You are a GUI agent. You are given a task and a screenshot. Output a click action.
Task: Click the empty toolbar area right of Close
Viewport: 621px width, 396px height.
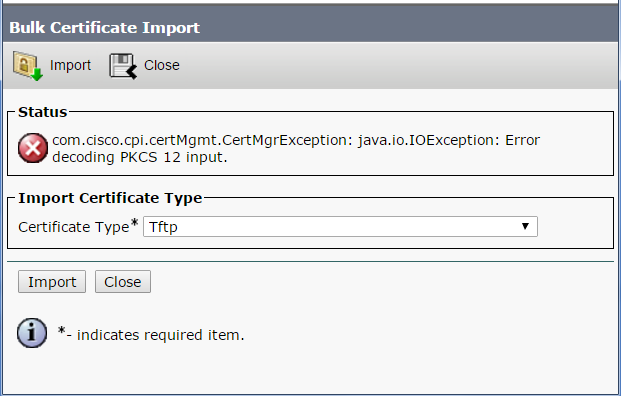396,65
